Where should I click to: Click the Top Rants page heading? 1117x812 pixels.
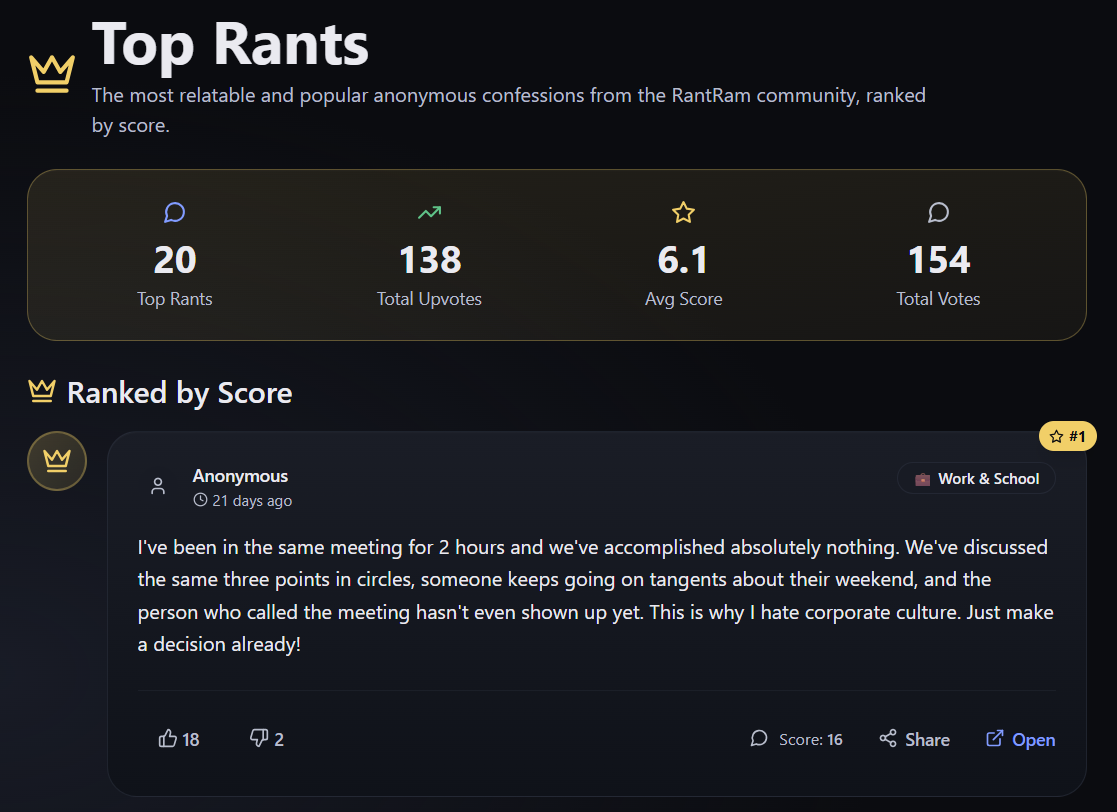[x=230, y=46]
